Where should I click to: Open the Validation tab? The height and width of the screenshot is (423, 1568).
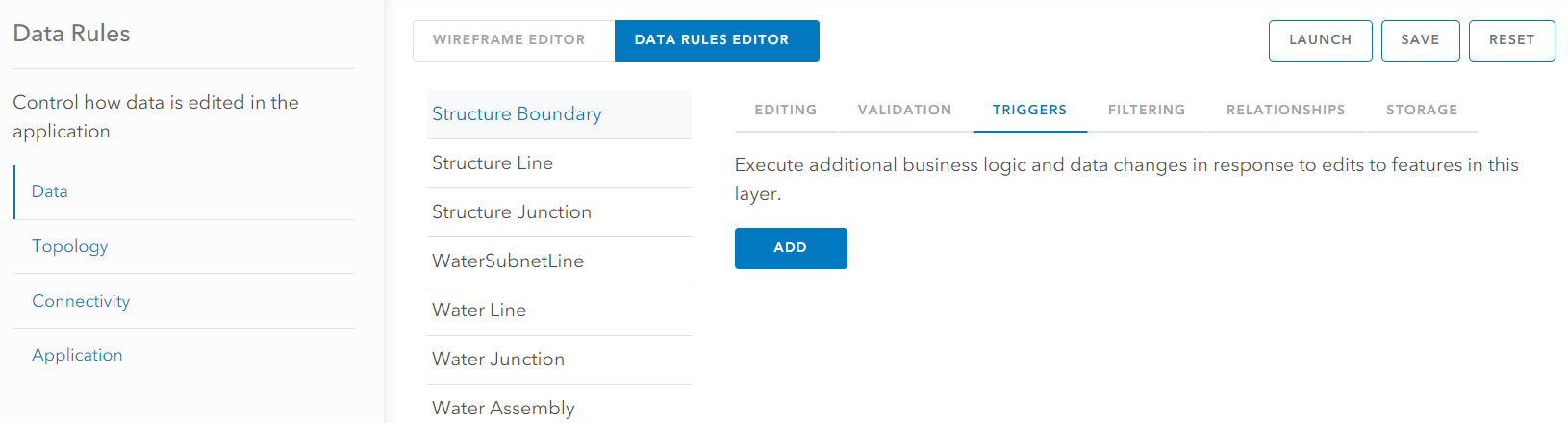click(x=905, y=111)
